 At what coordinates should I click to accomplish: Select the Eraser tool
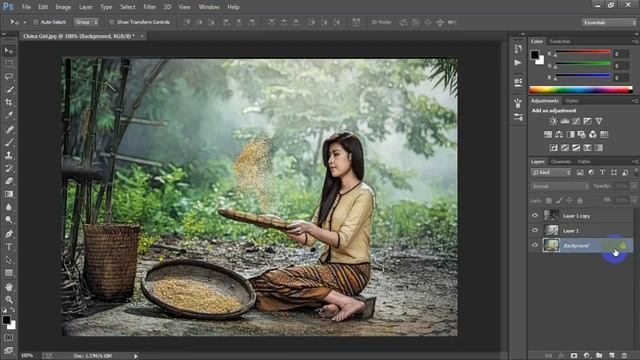pyautogui.click(x=9, y=181)
